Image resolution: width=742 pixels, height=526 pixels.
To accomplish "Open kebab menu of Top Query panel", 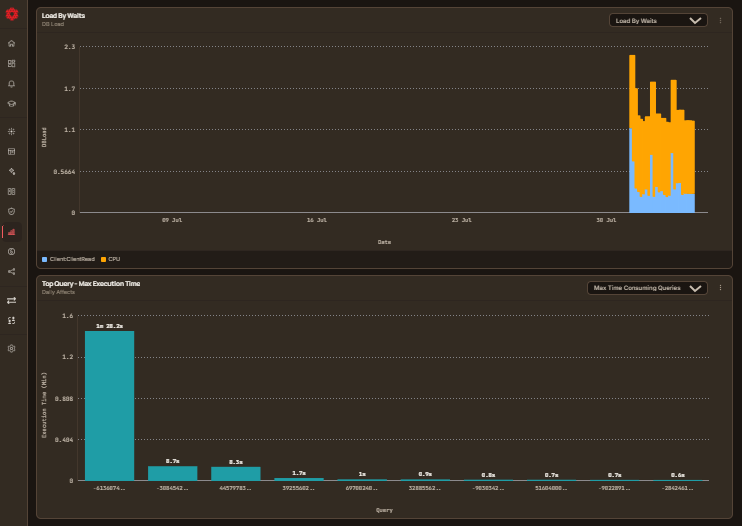I will click(720, 288).
